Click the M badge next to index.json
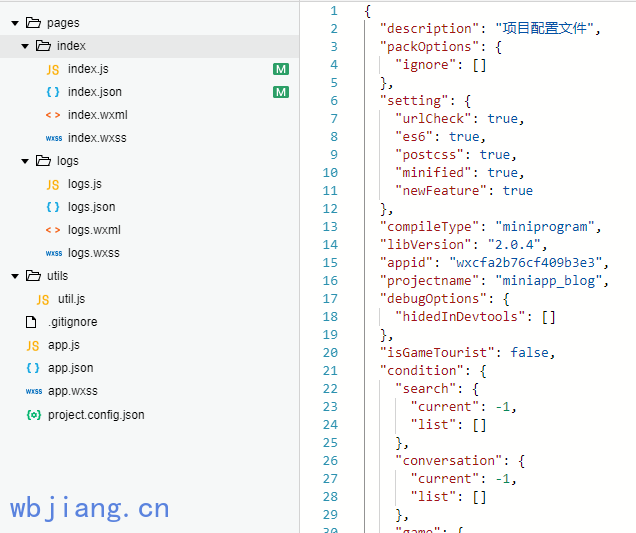Screen dimensions: 636x533 point(281,92)
